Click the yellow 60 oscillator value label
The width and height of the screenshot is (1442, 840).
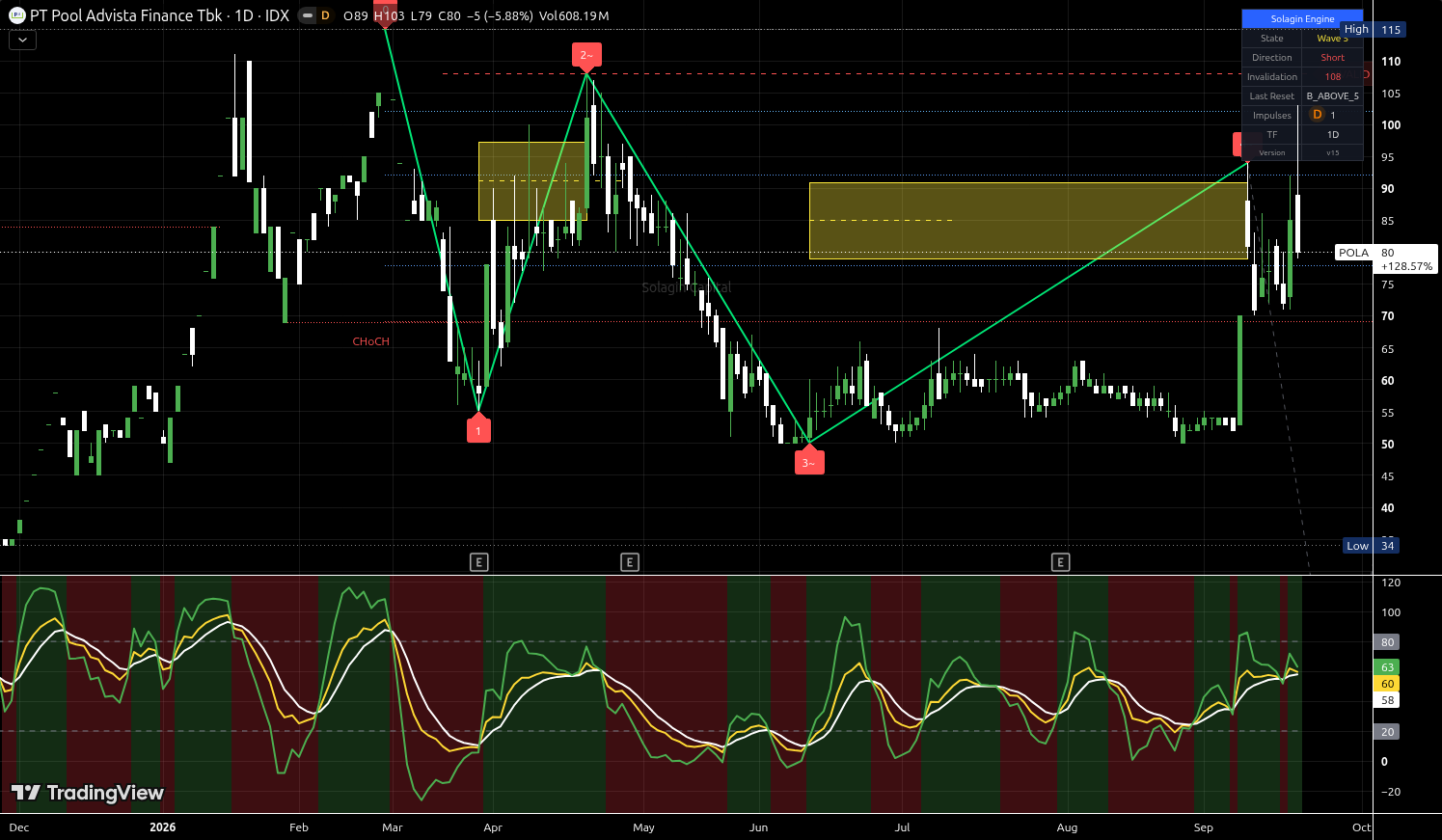[x=1387, y=684]
